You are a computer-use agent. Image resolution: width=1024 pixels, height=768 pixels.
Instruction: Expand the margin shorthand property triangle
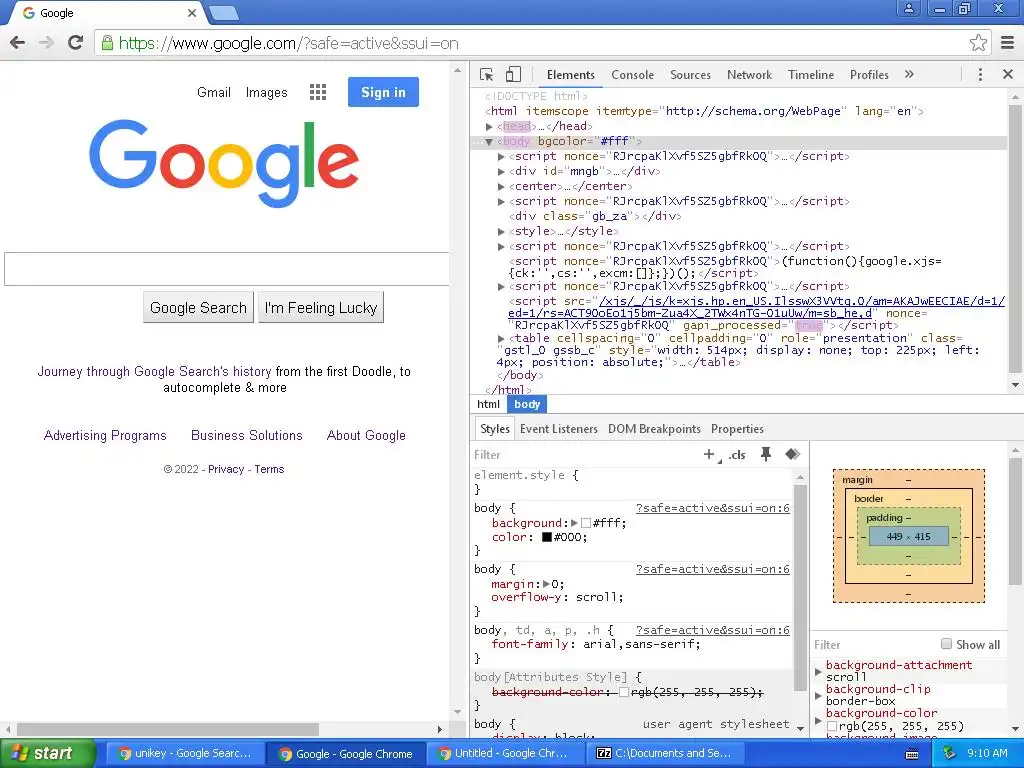click(x=547, y=584)
